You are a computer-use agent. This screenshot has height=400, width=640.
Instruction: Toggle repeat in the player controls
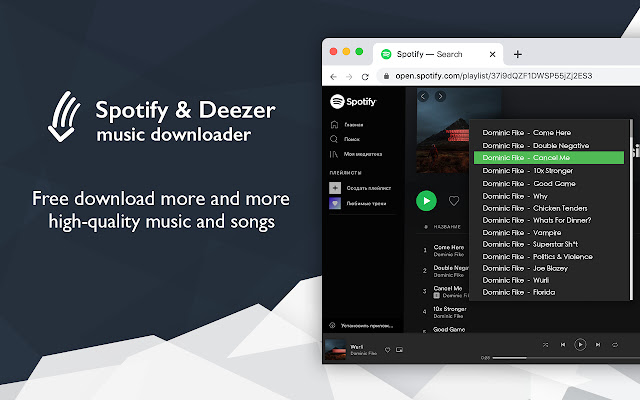click(615, 345)
